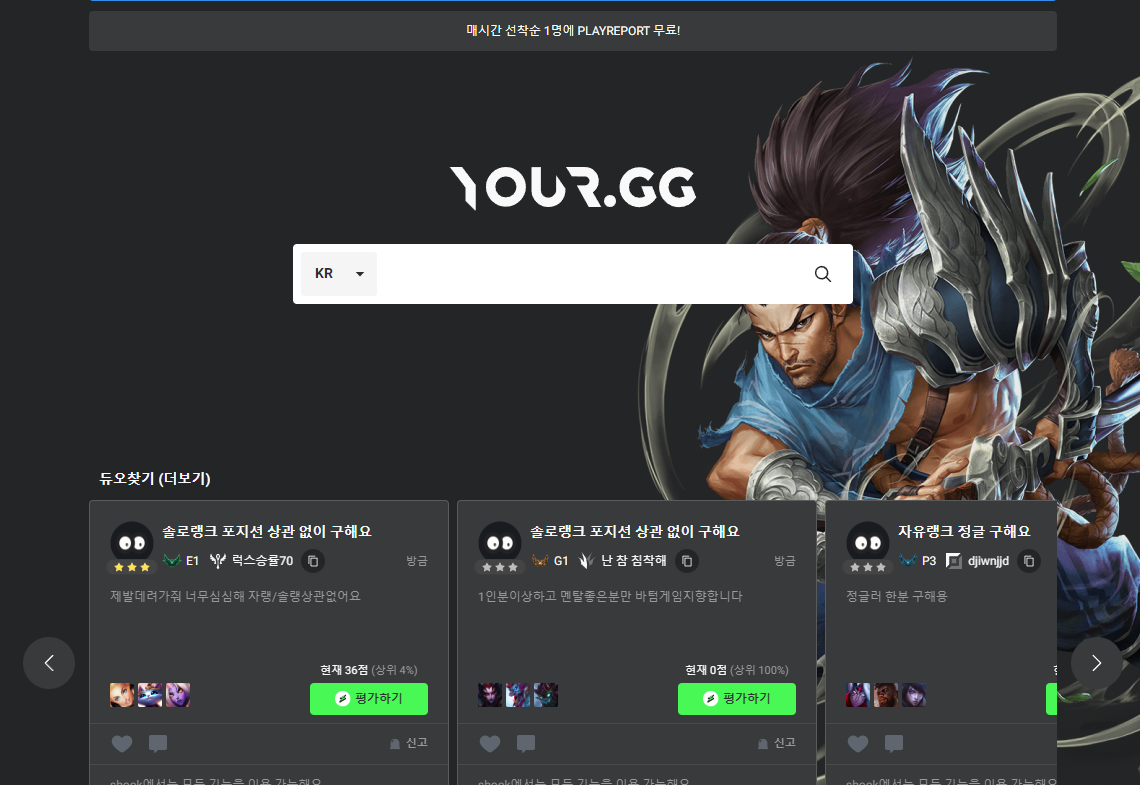
Task: Like the 난 참 침착해 card with heart icon
Action: (x=490, y=744)
